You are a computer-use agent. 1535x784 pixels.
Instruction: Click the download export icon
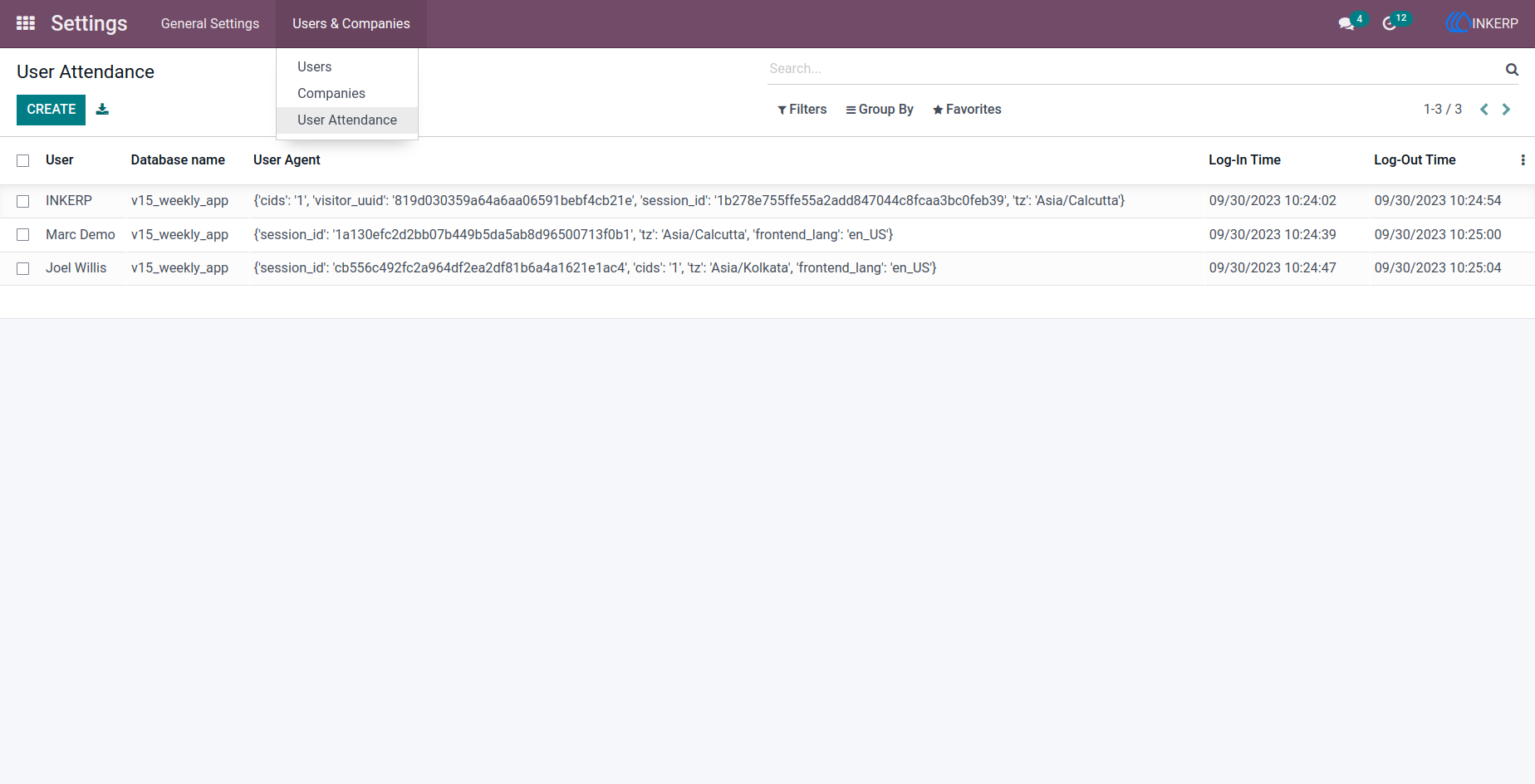102,109
